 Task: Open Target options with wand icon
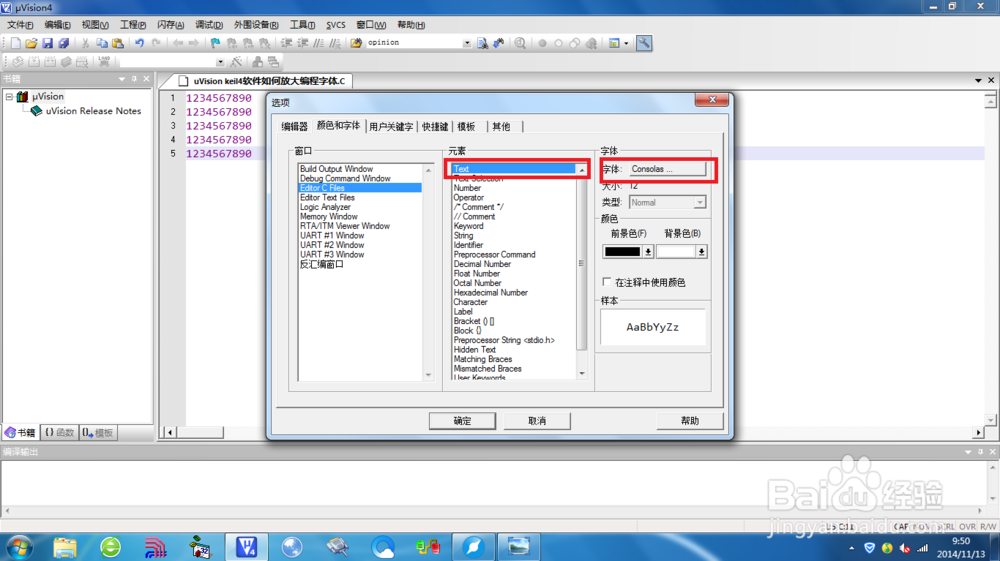(237, 62)
